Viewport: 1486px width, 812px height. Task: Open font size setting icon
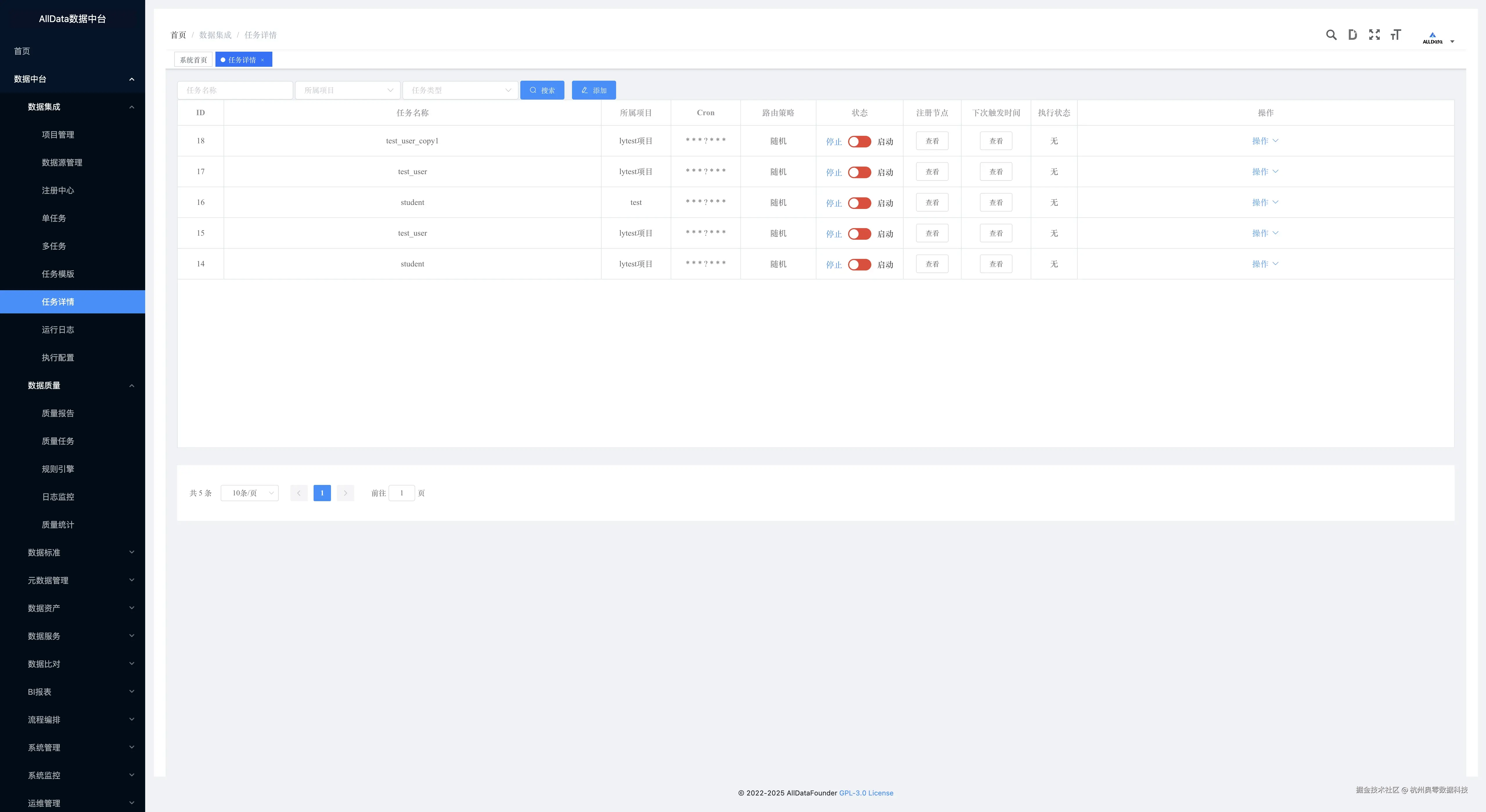pyautogui.click(x=1395, y=35)
